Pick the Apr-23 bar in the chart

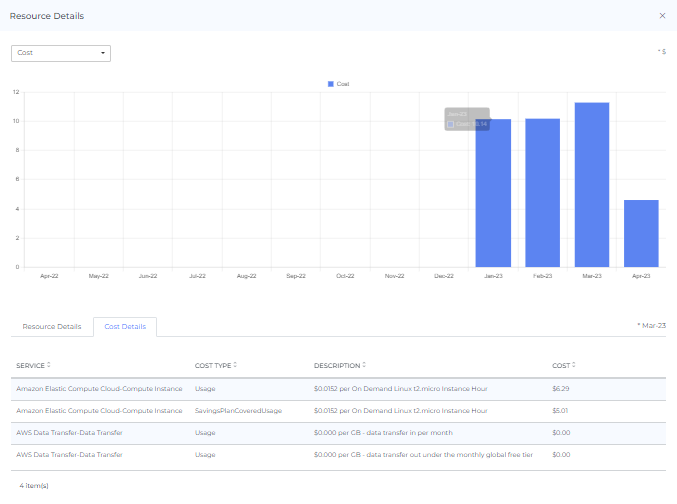[641, 233]
